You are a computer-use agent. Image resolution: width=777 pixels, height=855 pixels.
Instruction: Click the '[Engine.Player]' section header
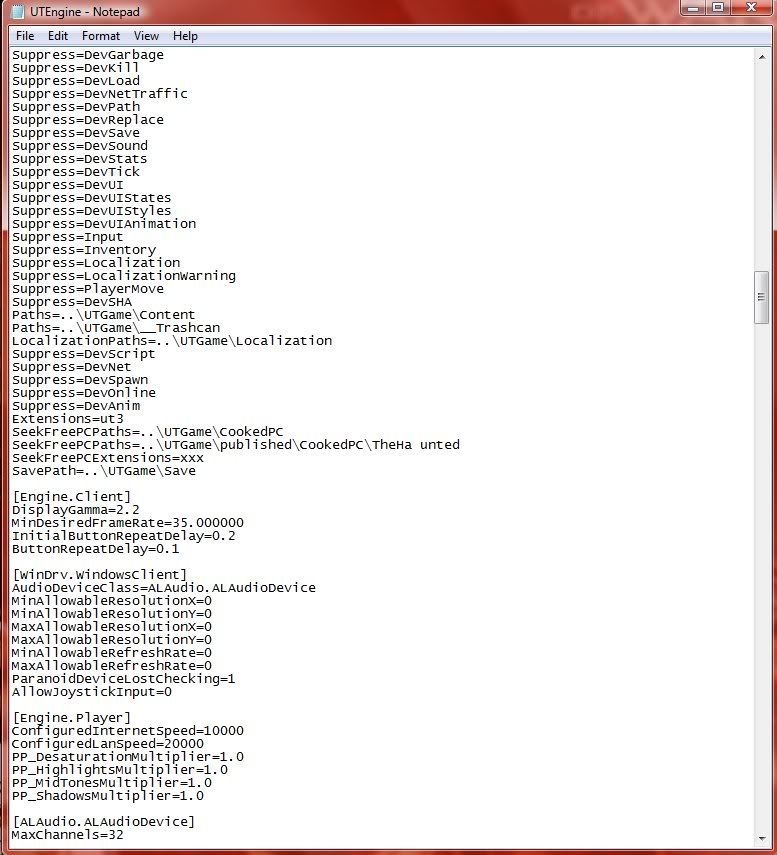click(x=71, y=718)
